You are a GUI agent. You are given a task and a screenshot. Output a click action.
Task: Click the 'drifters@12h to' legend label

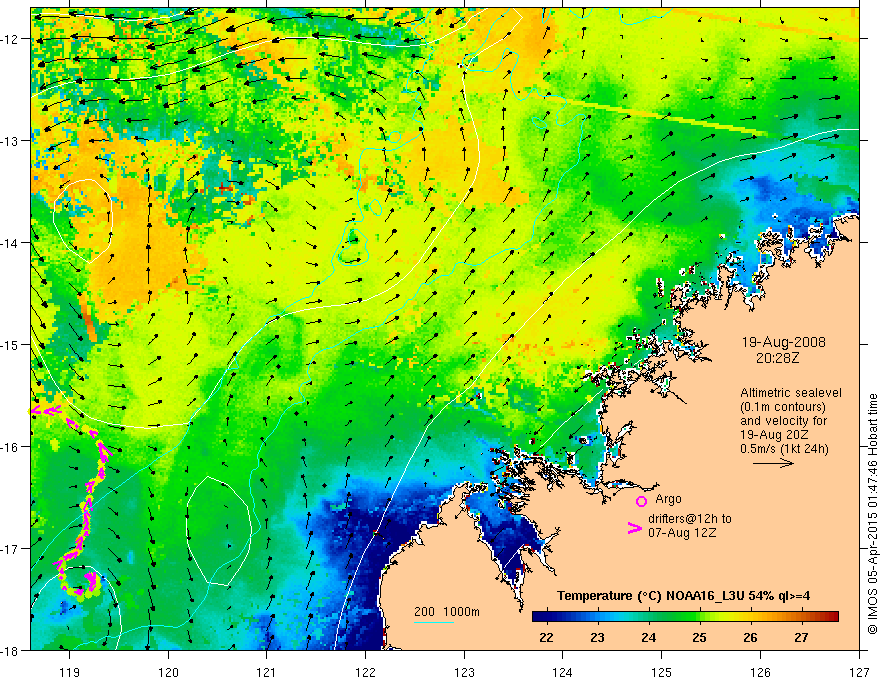coord(690,519)
